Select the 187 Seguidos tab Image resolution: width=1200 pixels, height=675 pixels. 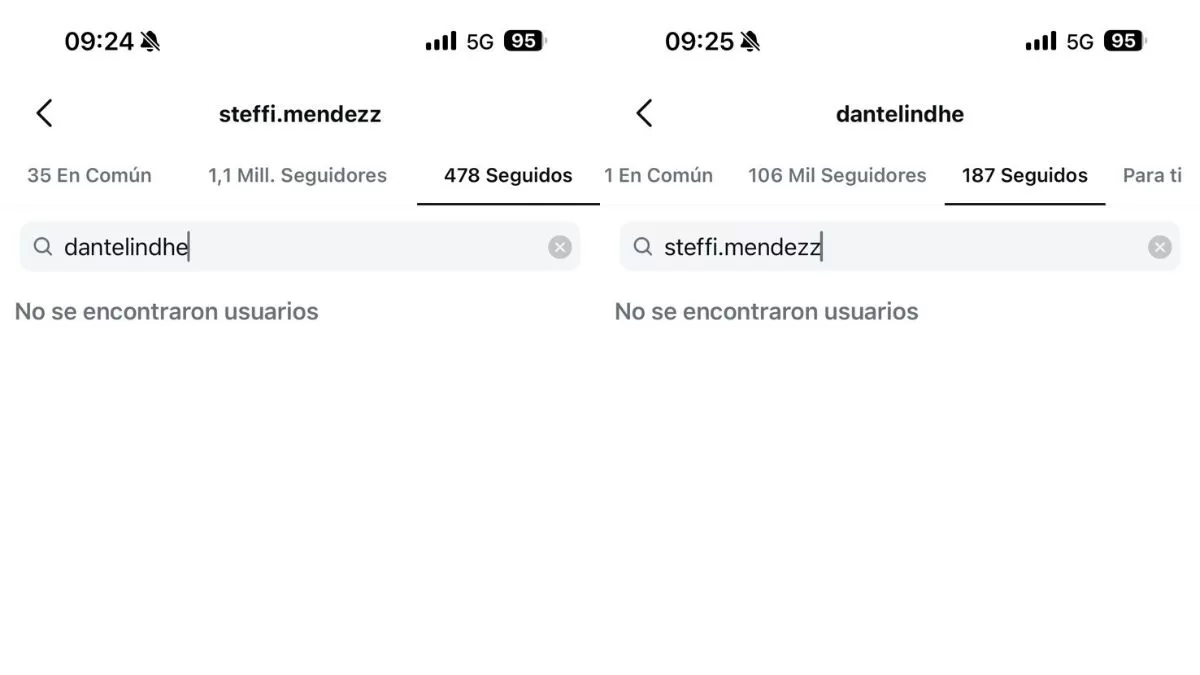click(x=1024, y=176)
